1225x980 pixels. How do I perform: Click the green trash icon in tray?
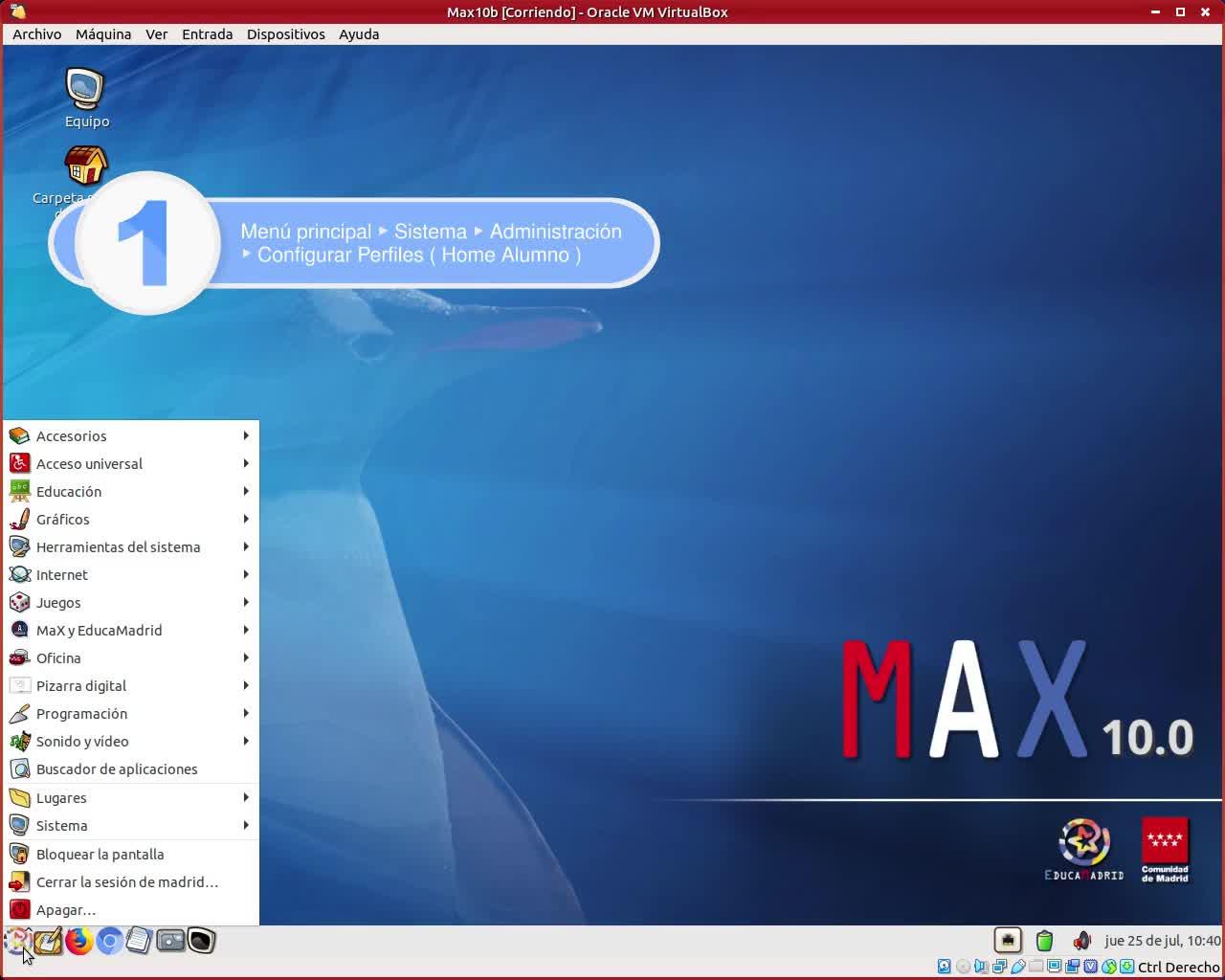1044,941
